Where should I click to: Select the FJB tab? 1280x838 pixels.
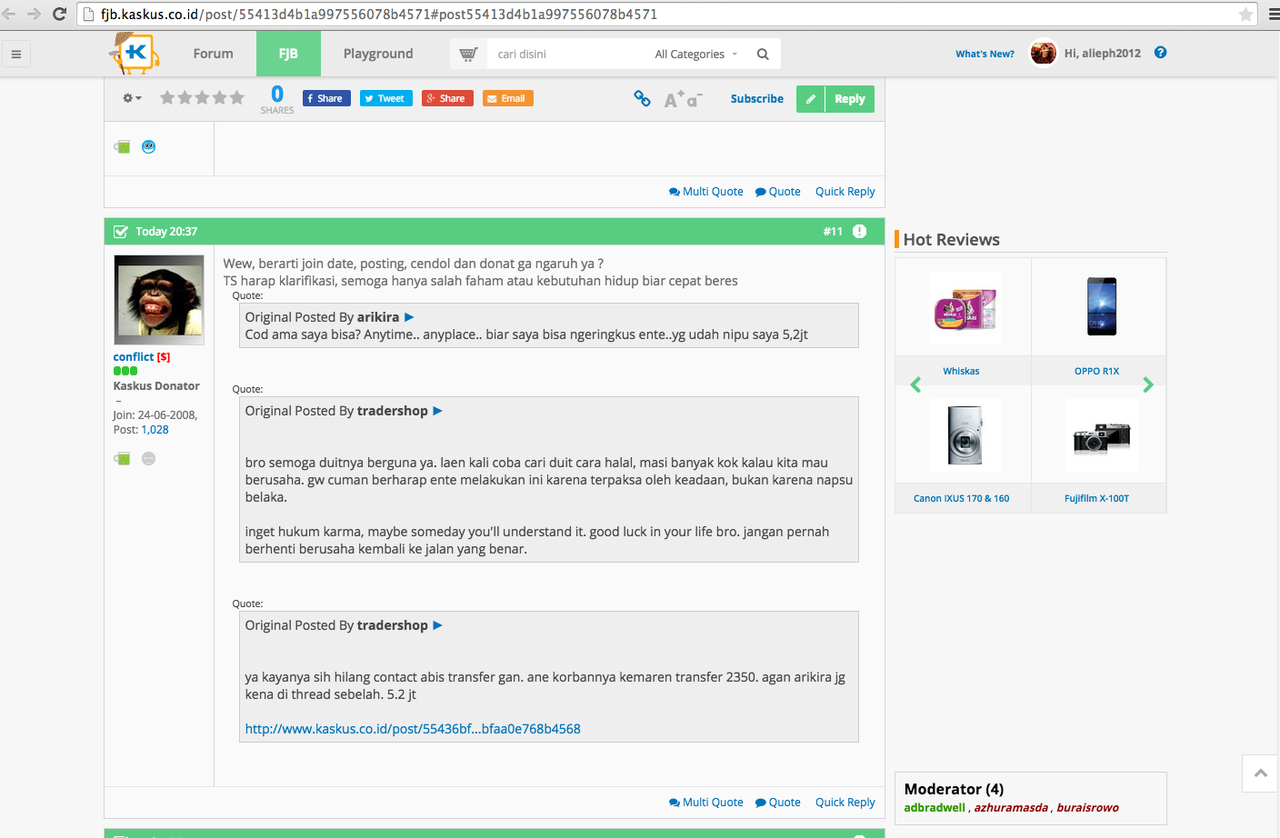pyautogui.click(x=288, y=54)
